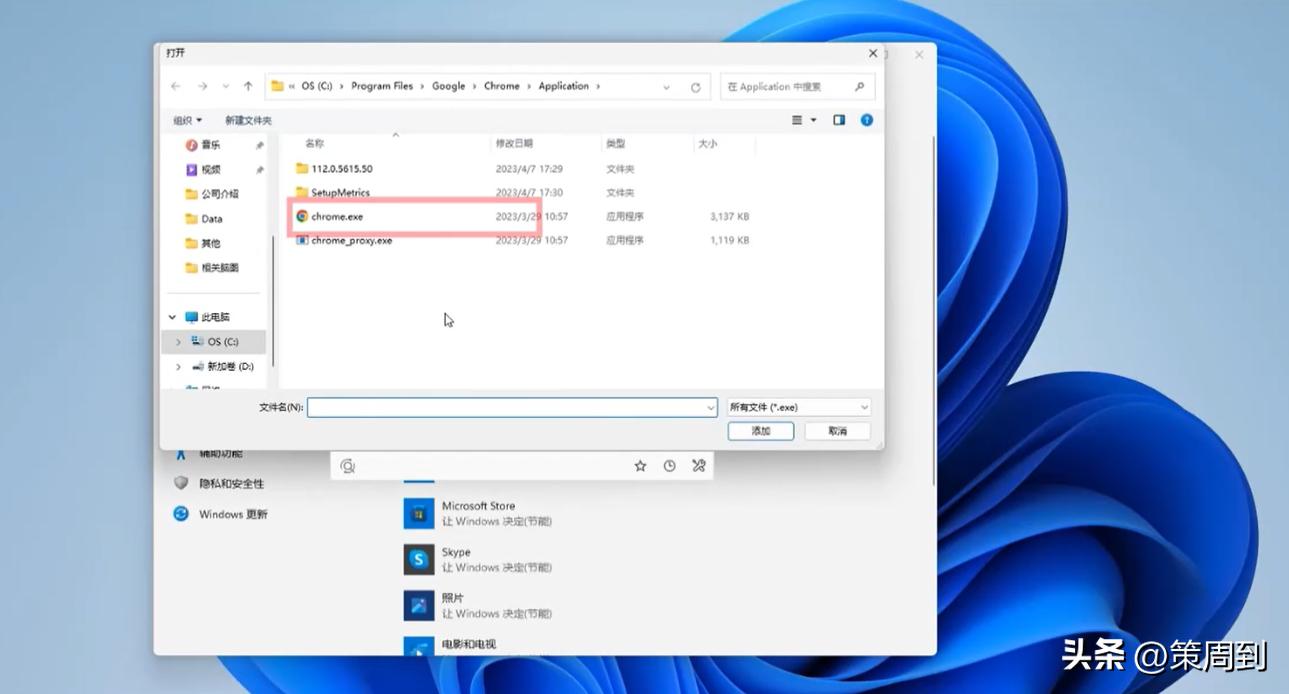This screenshot has height=694, width=1289.
Task: Expand the OS (C:) tree node
Action: pos(178,342)
